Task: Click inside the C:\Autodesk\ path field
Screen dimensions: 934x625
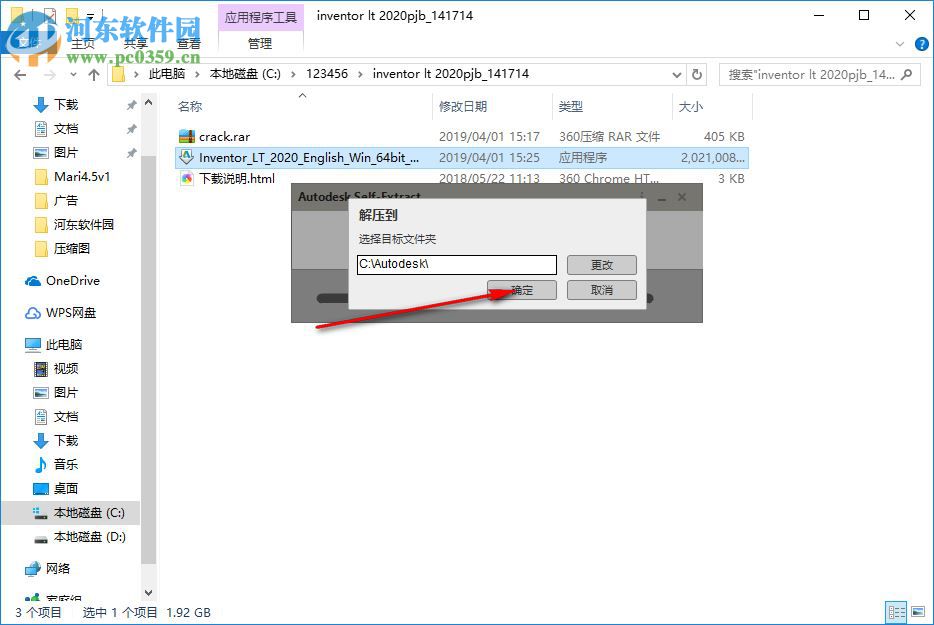Action: click(x=456, y=264)
